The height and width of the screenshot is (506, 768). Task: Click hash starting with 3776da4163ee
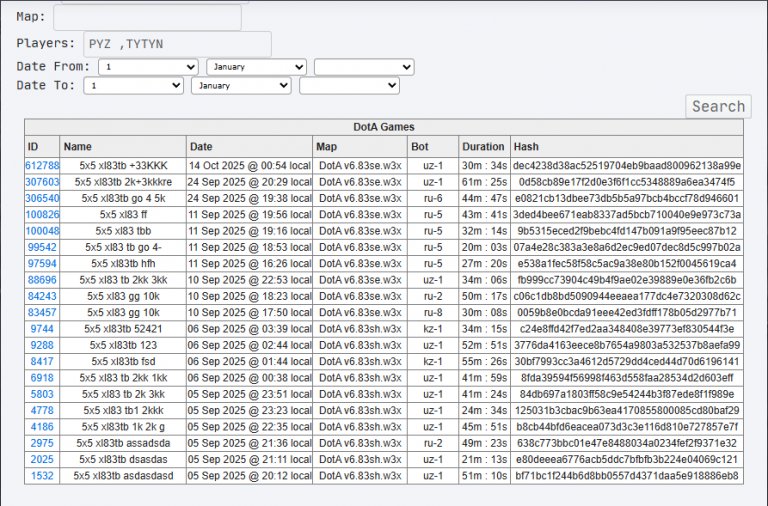[627, 345]
